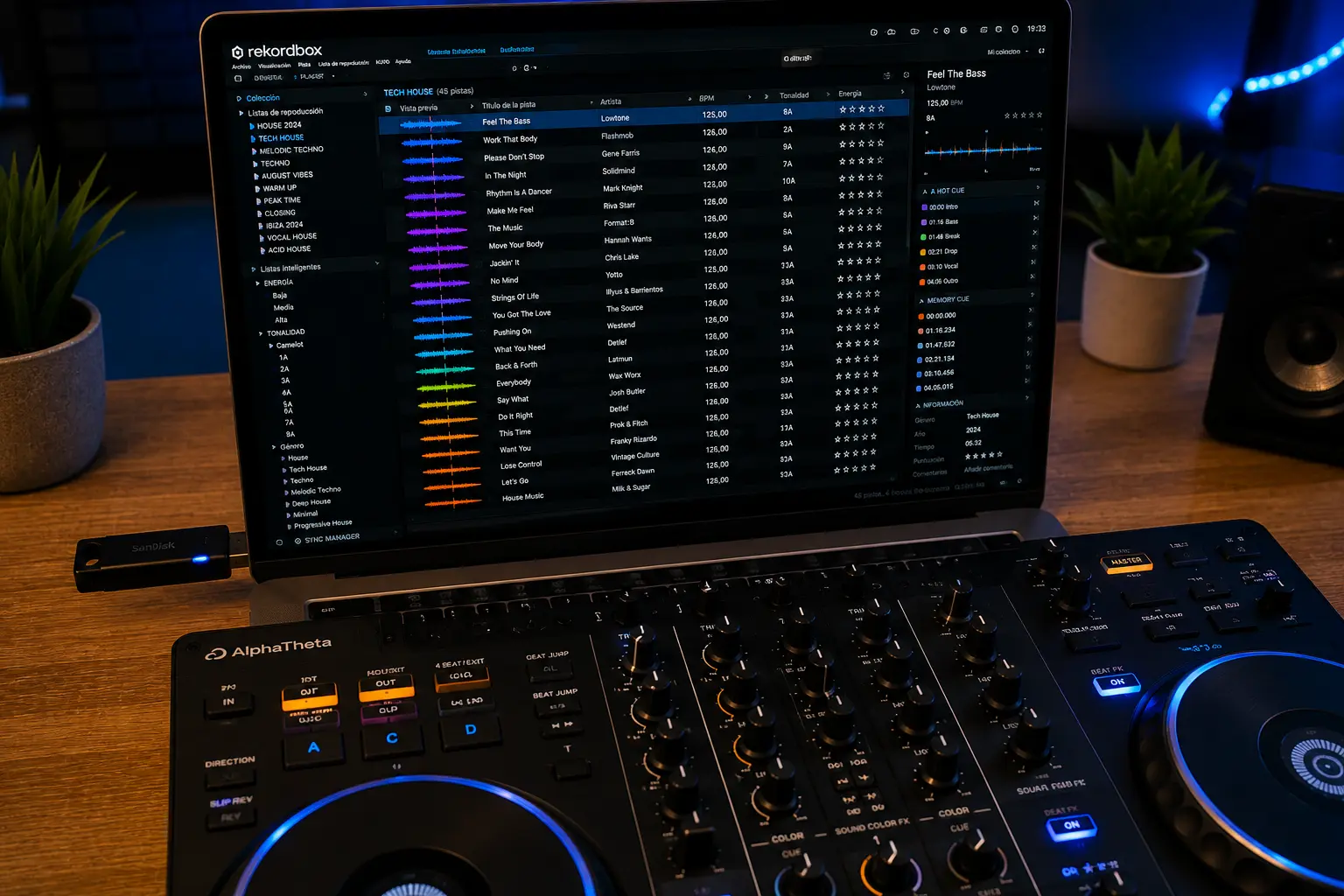Click memory cue marker for 01:16.234
The height and width of the screenshot is (896, 1344).
[920, 331]
